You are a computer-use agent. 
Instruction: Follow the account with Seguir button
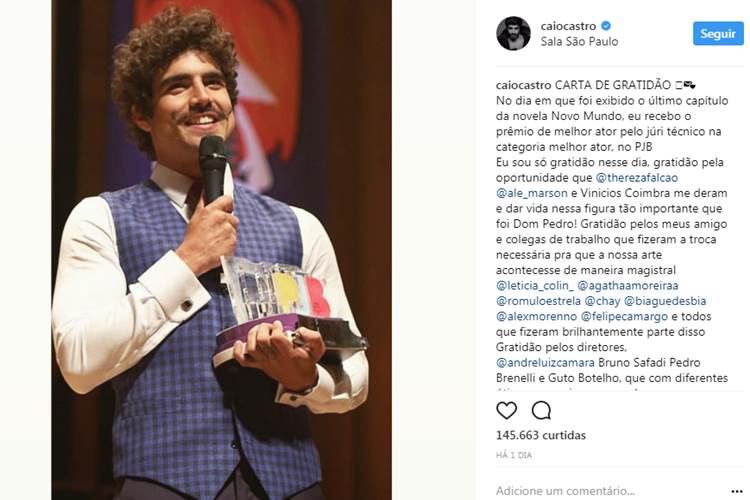[x=718, y=33]
